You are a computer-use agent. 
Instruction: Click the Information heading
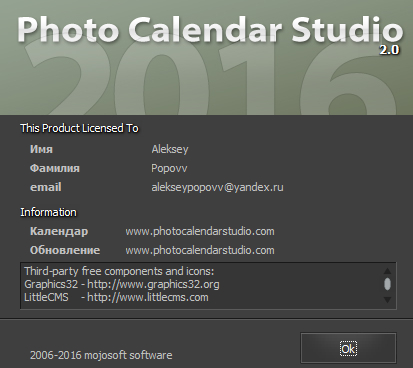click(48, 212)
